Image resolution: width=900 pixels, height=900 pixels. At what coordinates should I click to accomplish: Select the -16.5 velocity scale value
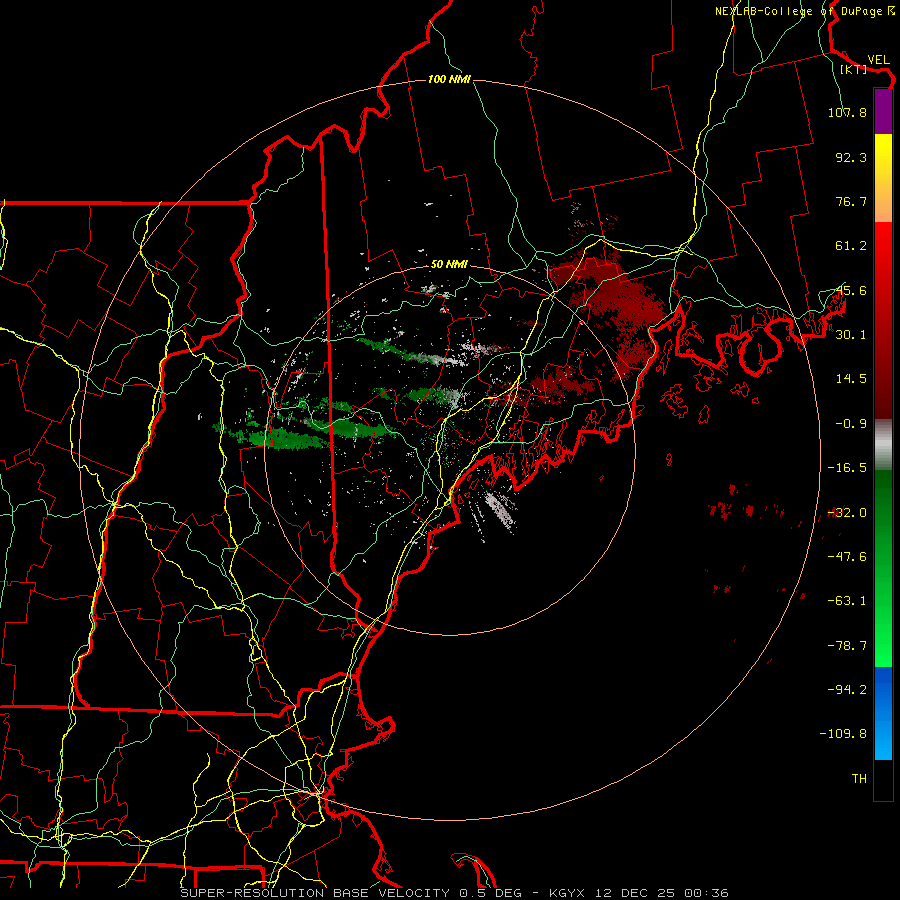pyautogui.click(x=847, y=468)
